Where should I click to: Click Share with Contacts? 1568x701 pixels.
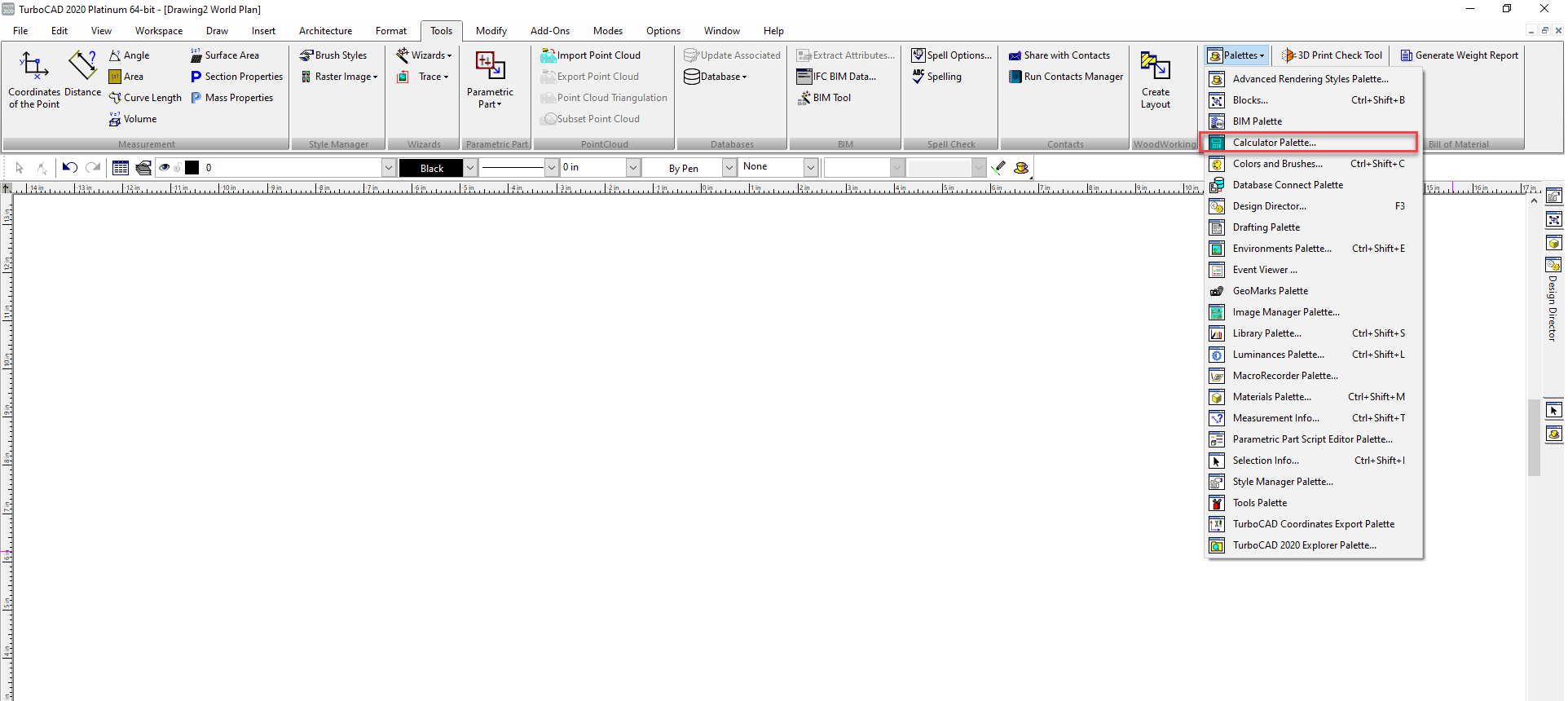tap(1059, 55)
